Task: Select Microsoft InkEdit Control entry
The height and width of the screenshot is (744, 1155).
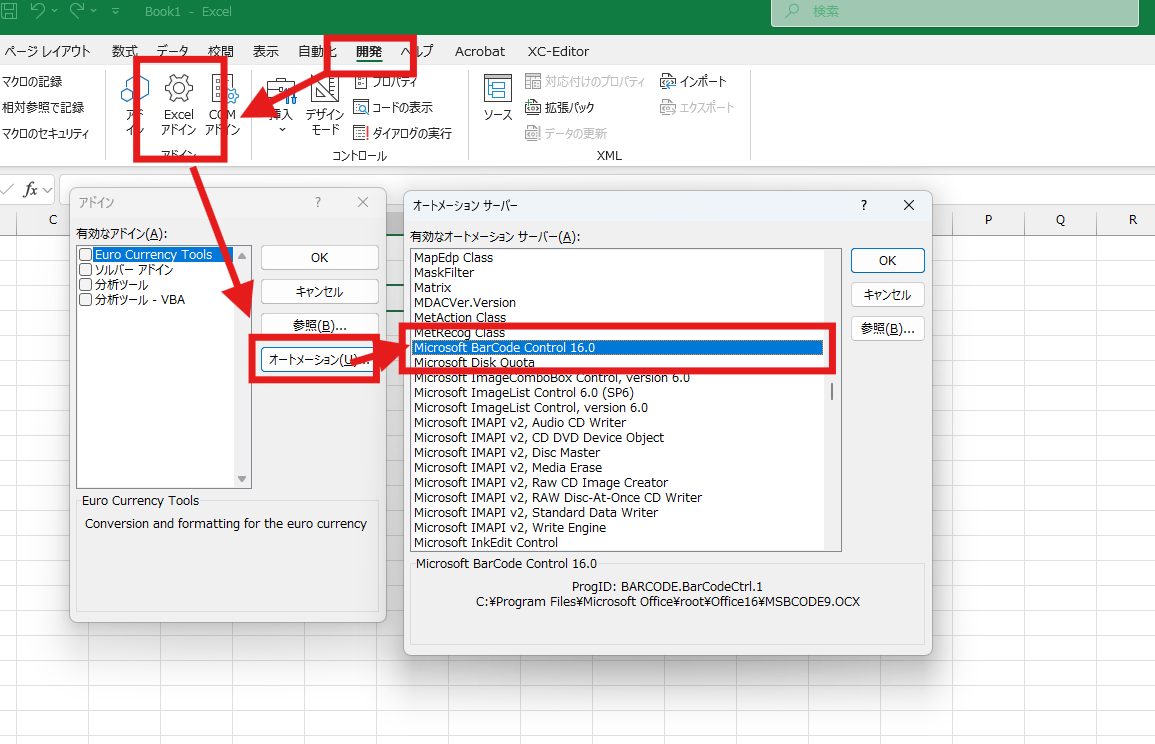Action: click(x=617, y=543)
